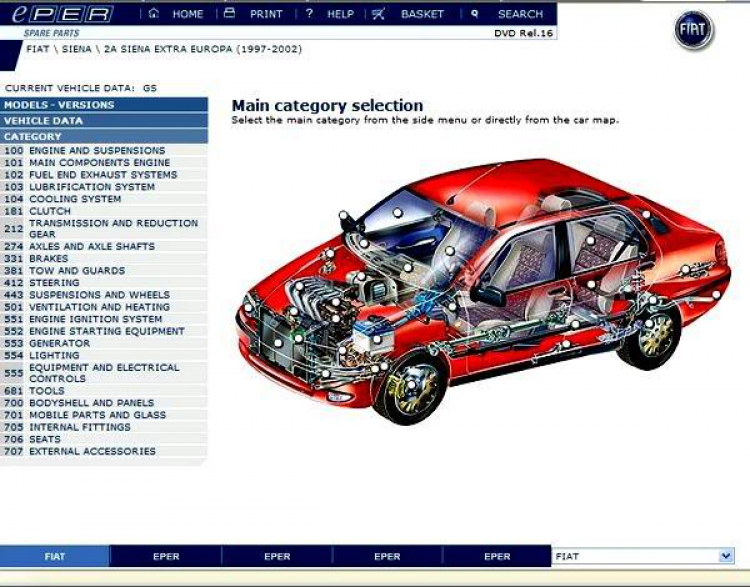Open the SEARCH menu item

click(x=520, y=14)
